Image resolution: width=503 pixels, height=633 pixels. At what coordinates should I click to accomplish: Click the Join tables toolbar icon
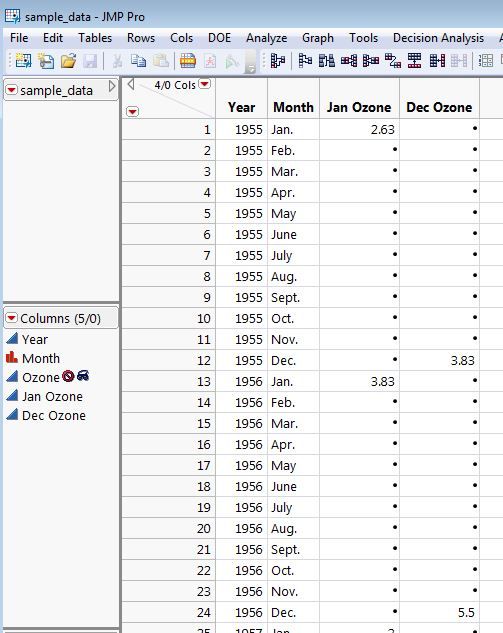coord(437,61)
